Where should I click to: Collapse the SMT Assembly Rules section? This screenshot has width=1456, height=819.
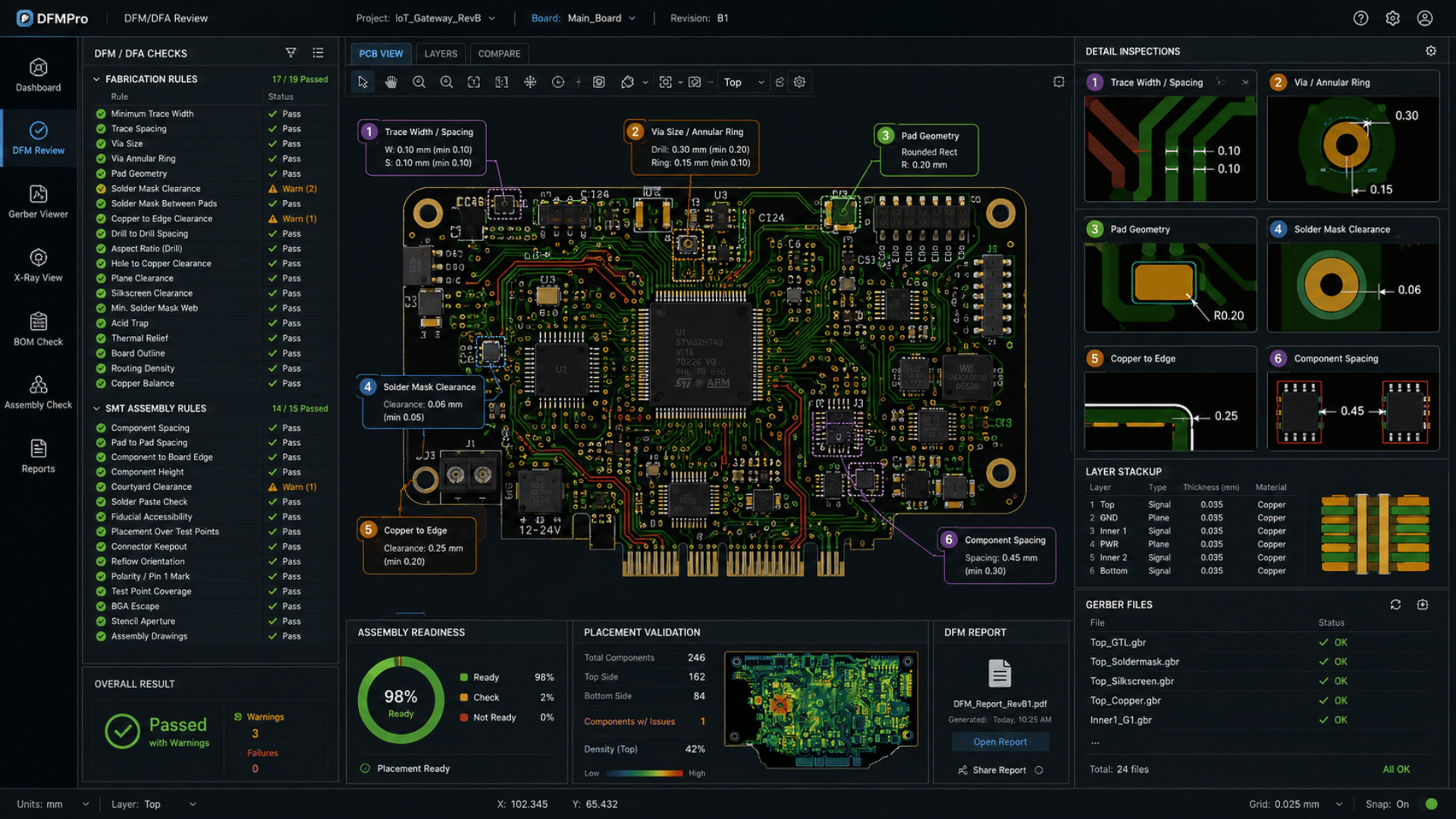tap(96, 408)
